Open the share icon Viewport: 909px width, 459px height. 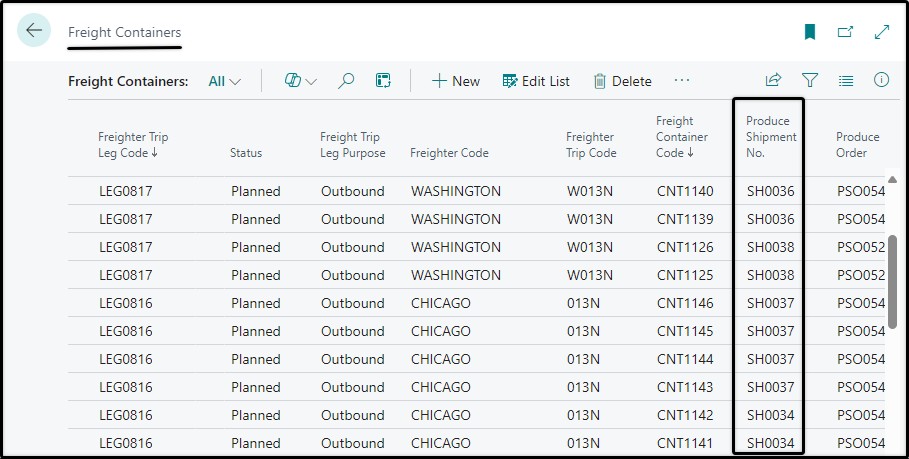[x=773, y=80]
